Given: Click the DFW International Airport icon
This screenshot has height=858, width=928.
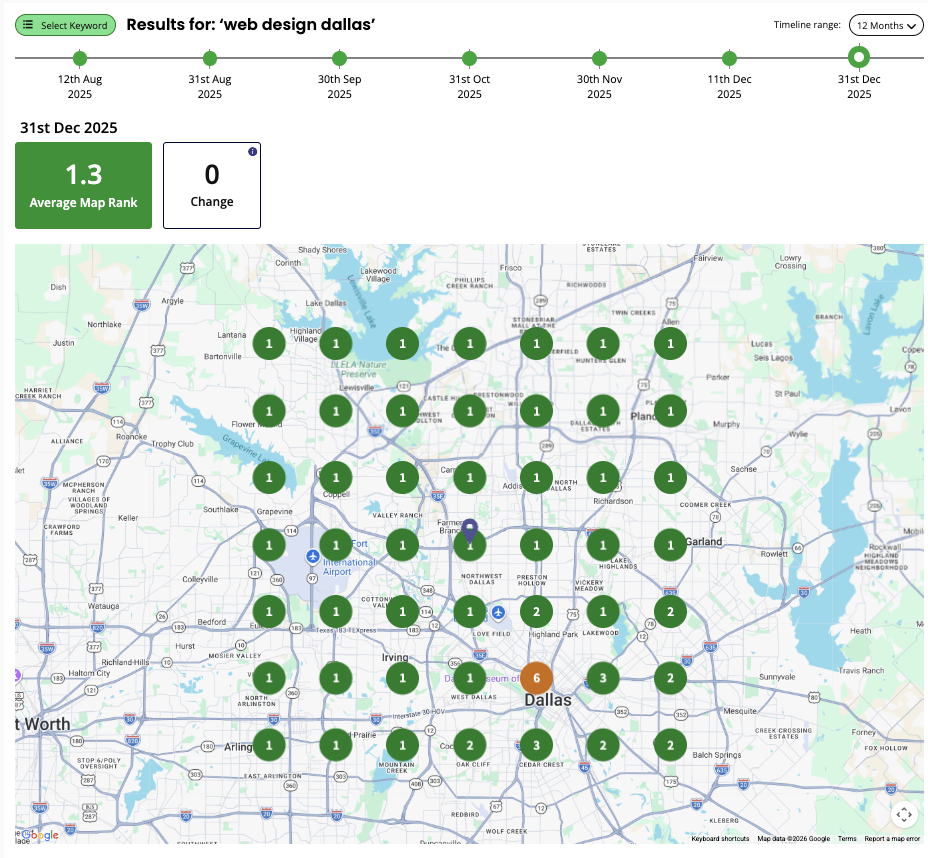Looking at the screenshot, I should (x=313, y=555).
